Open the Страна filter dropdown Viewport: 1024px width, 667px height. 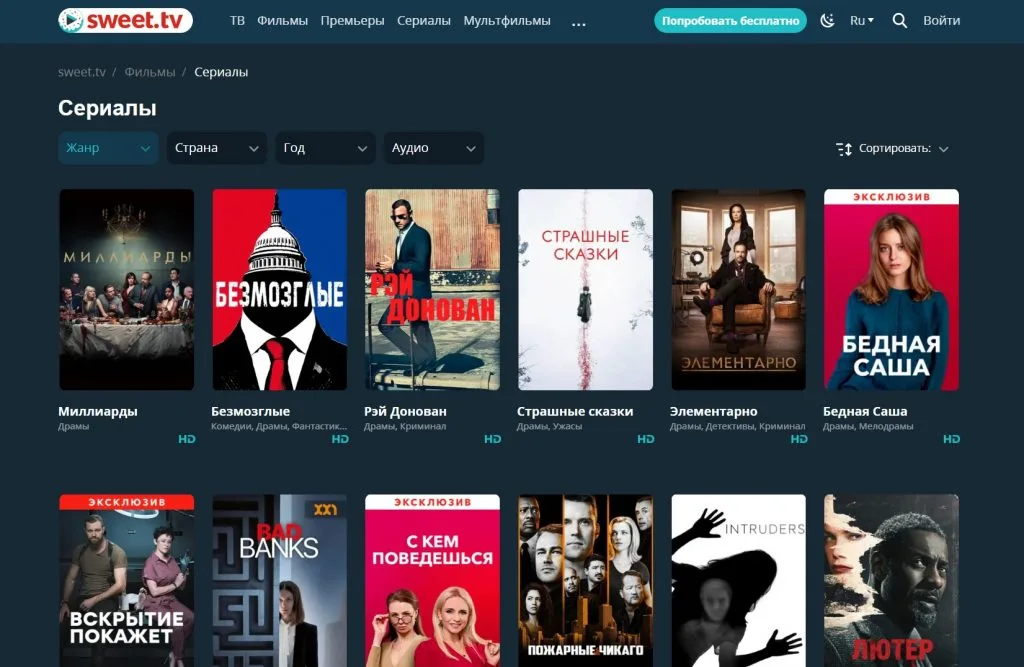[216, 147]
